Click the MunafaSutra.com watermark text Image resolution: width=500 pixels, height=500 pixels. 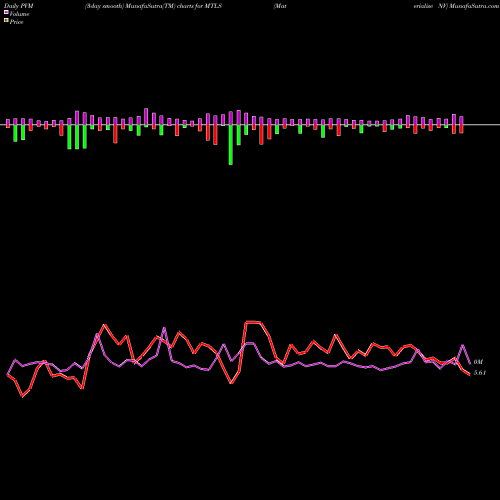[474, 6]
